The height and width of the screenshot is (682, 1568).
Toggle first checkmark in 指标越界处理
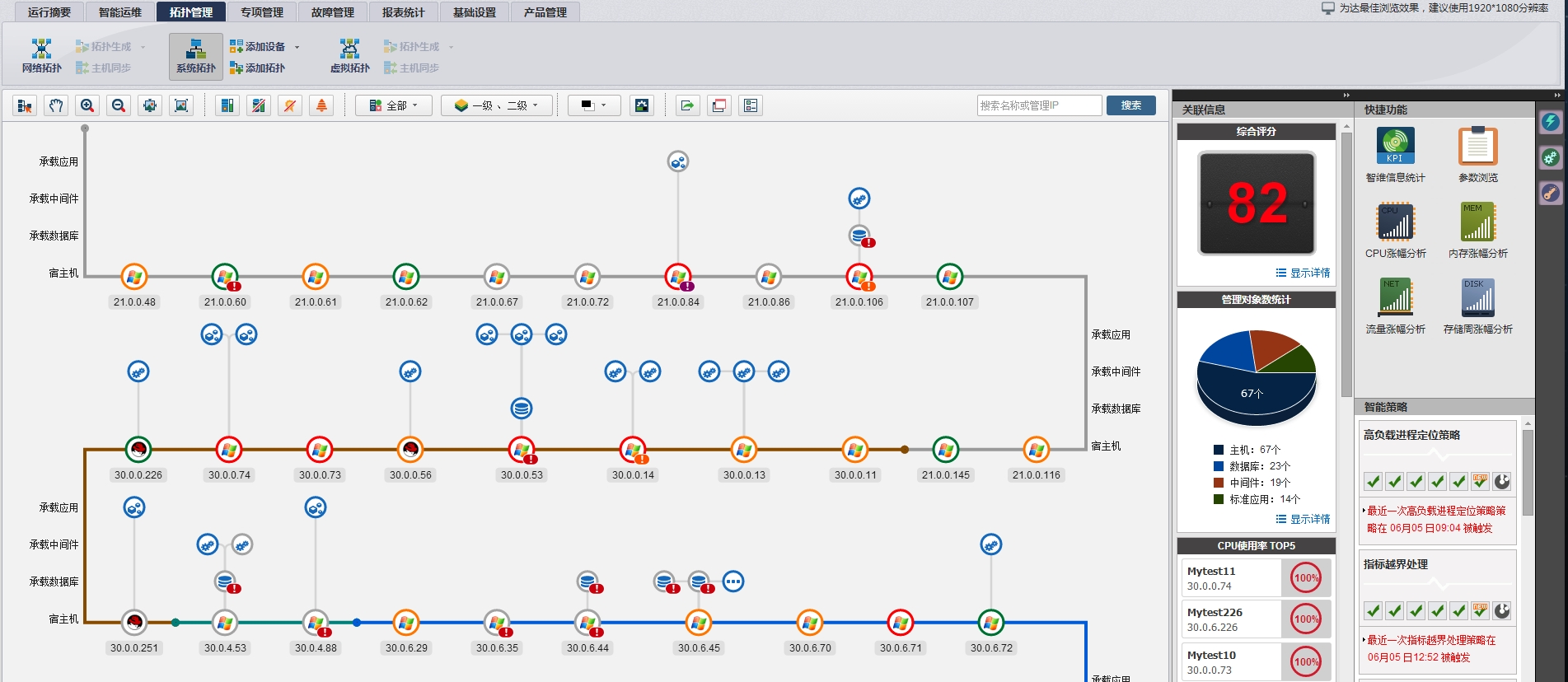tap(1373, 610)
